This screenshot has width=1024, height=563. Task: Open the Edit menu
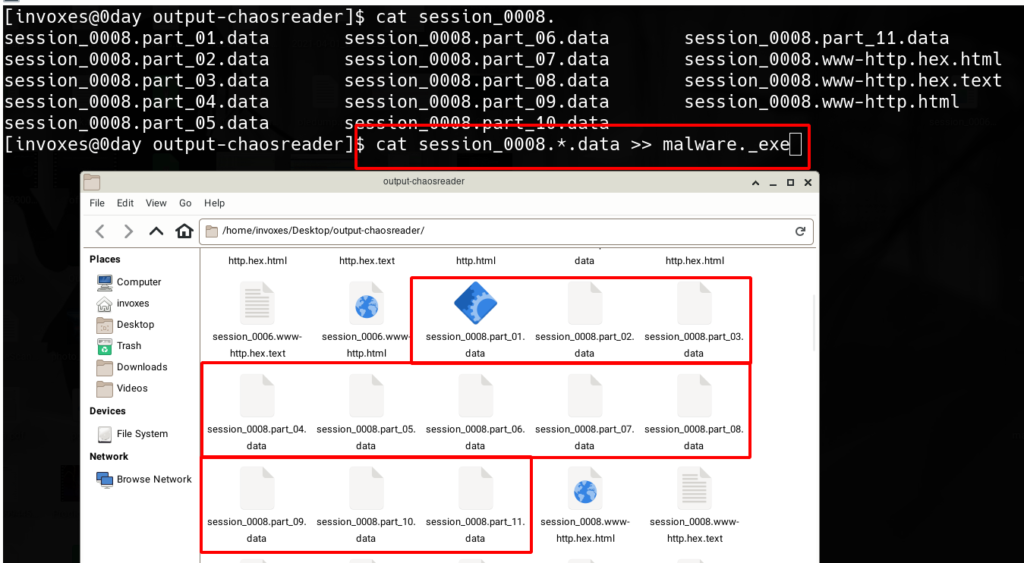coord(125,203)
